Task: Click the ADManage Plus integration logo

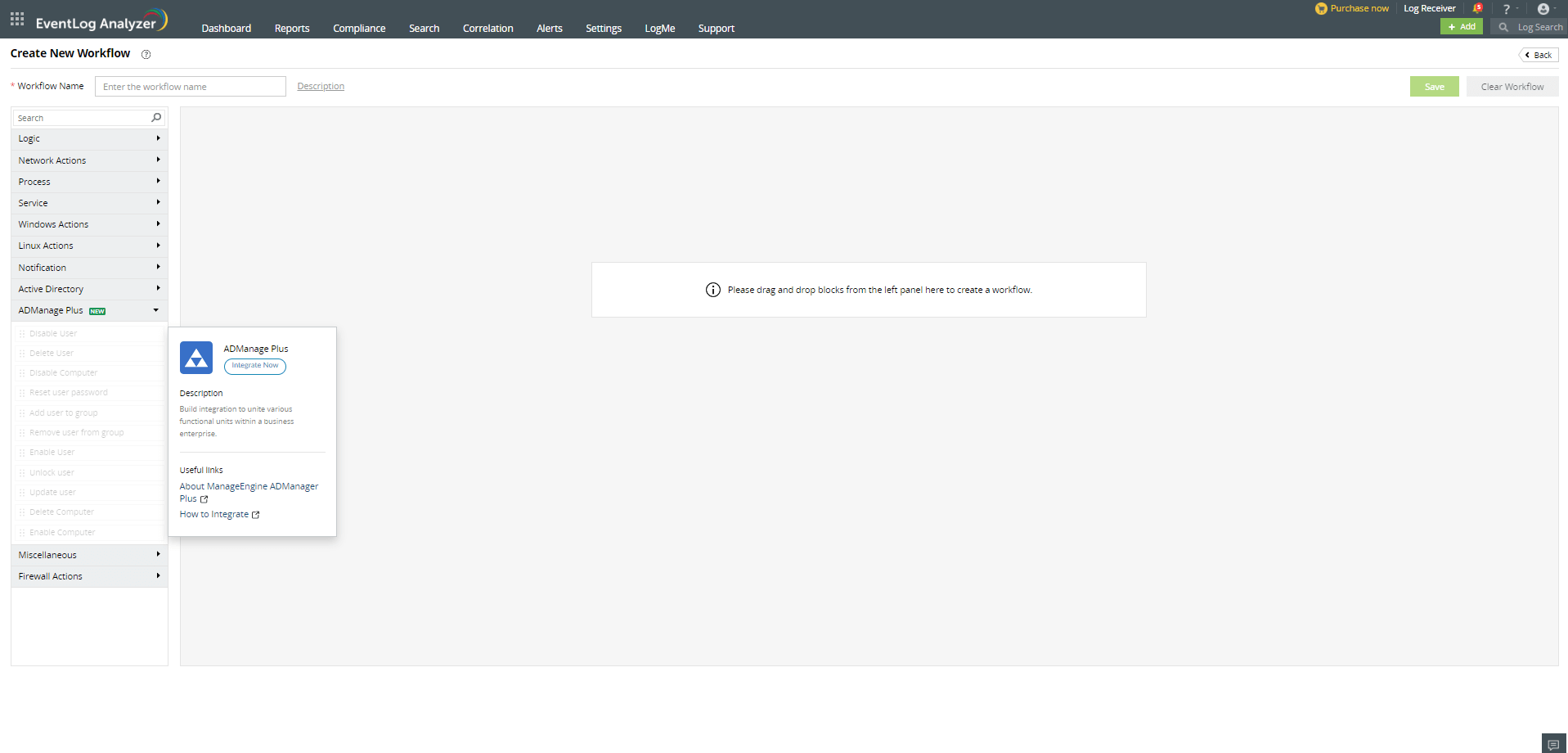Action: (x=195, y=358)
